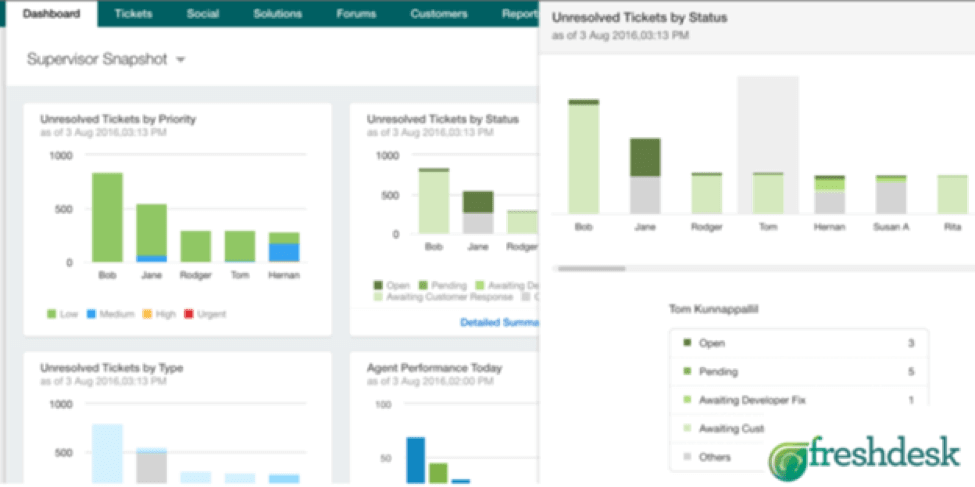The height and width of the screenshot is (487, 975).
Task: Toggle the Medium priority legend swatch
Action: pyautogui.click(x=93, y=314)
